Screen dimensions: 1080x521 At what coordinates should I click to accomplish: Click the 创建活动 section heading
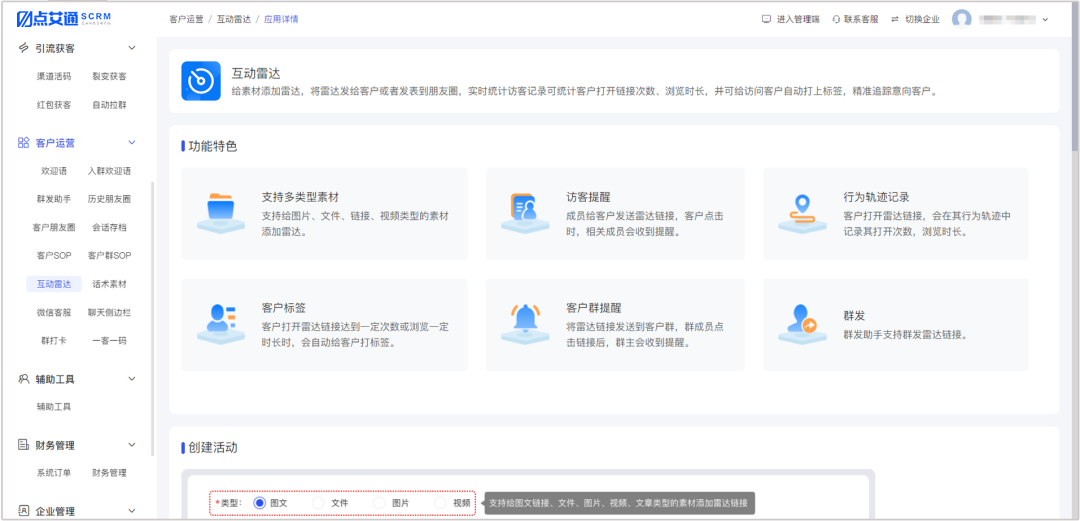(213, 447)
